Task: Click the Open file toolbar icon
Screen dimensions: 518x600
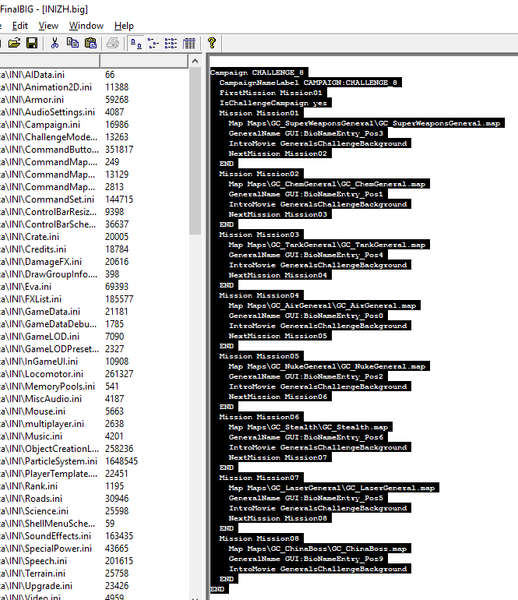Action: click(14, 43)
